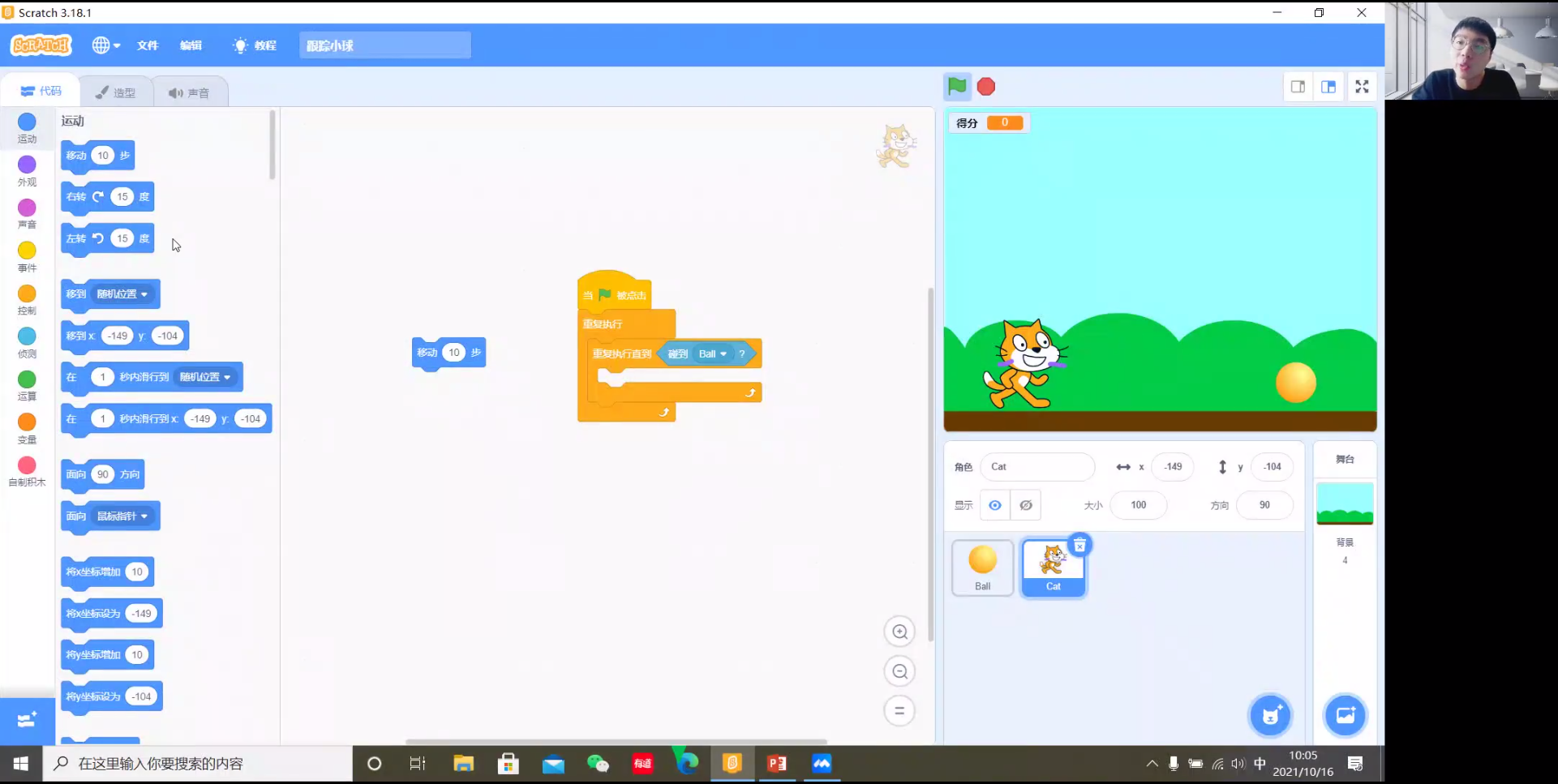Select the 外观 purple category

point(27,170)
